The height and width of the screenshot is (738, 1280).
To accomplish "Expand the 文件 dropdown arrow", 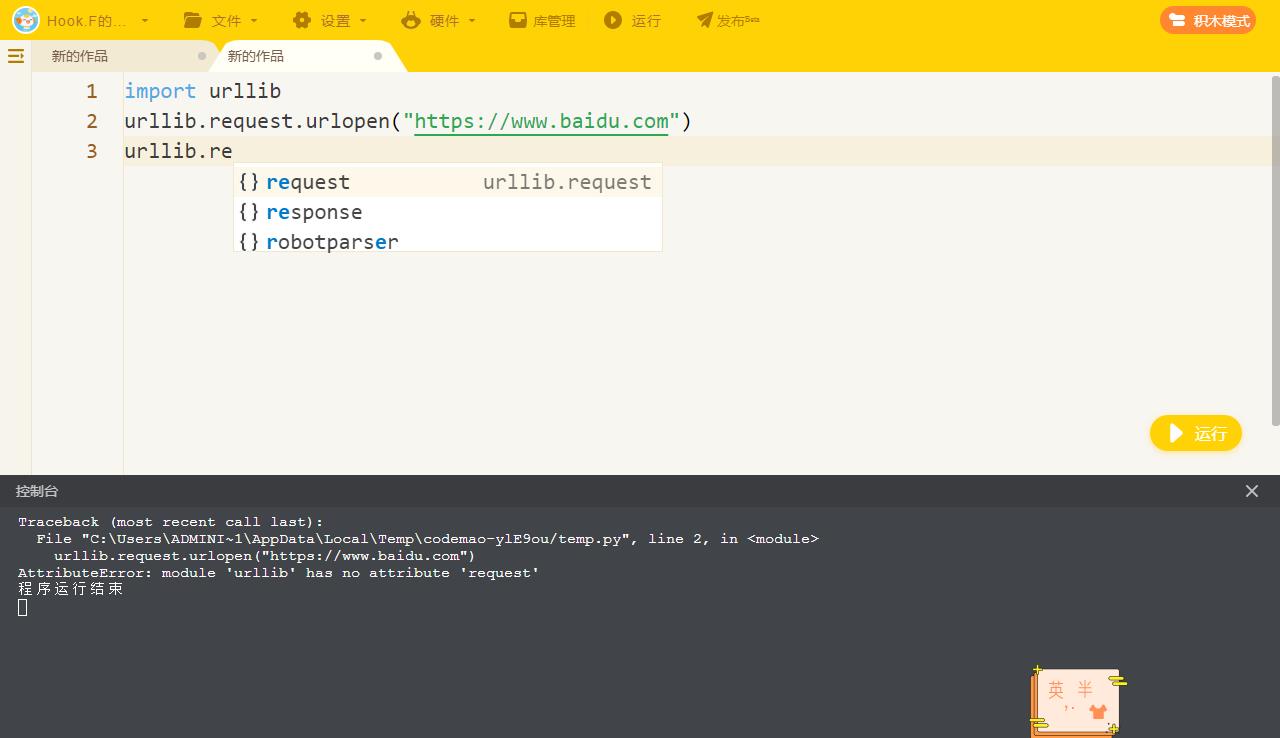I will point(254,21).
